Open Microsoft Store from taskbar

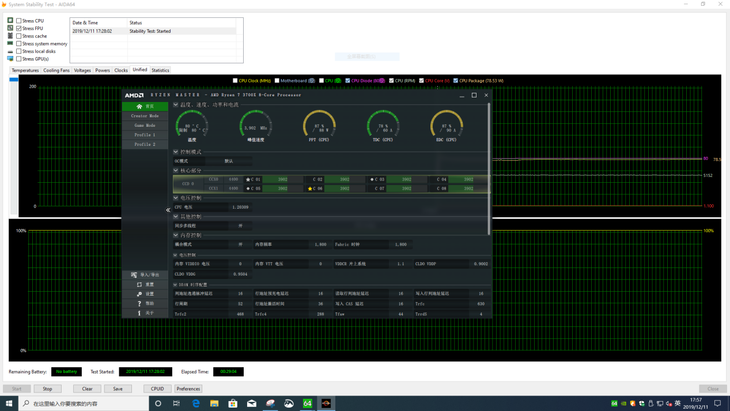[x=233, y=403]
